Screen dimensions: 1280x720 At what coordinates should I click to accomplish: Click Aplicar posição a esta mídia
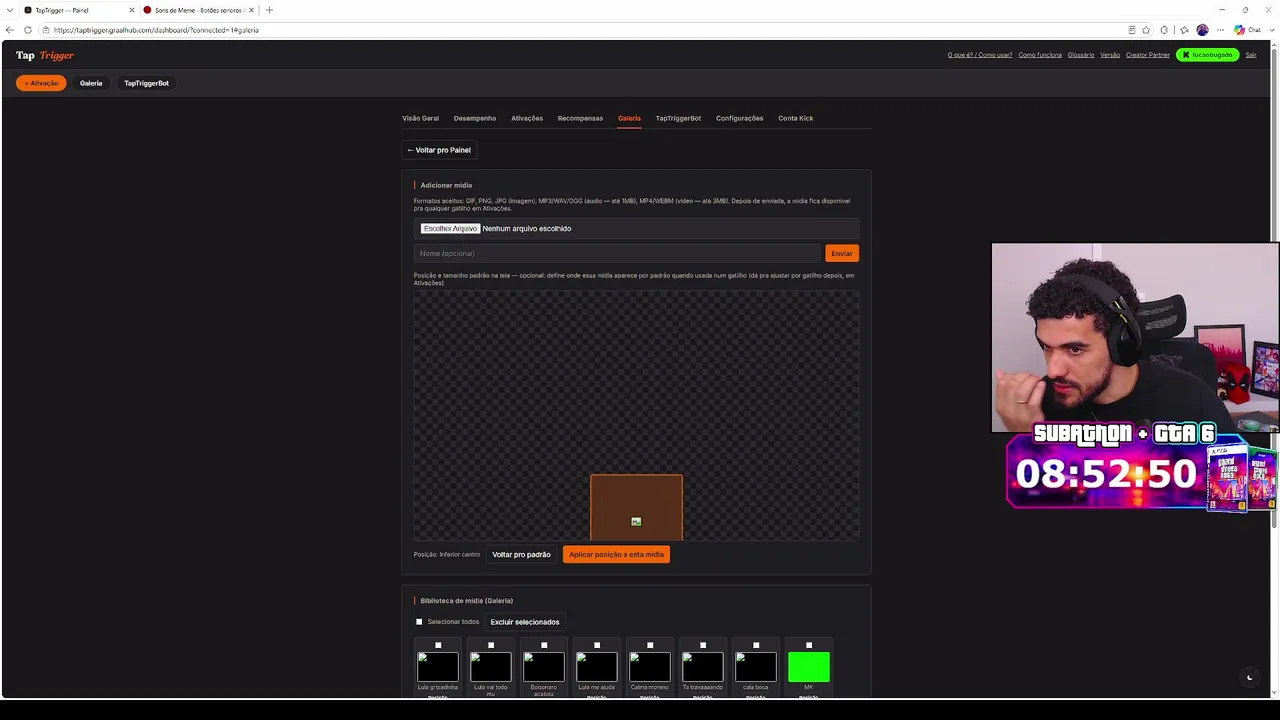[616, 554]
